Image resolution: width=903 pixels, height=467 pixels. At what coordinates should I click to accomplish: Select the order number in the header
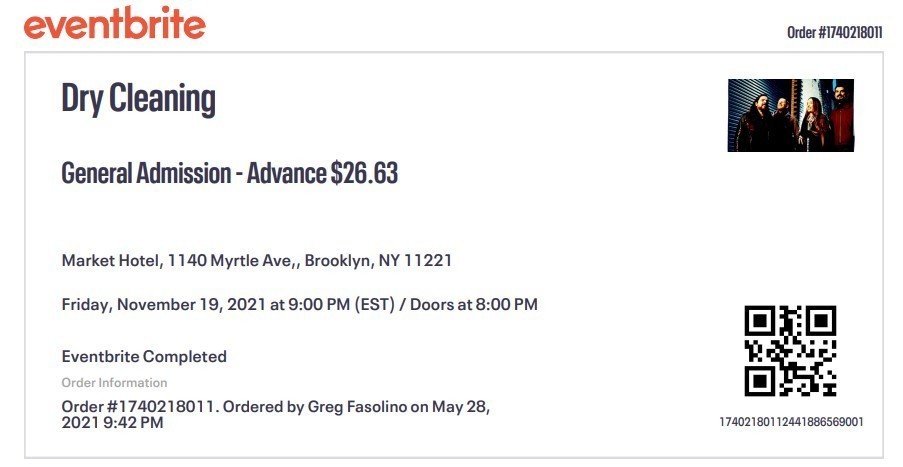[834, 32]
